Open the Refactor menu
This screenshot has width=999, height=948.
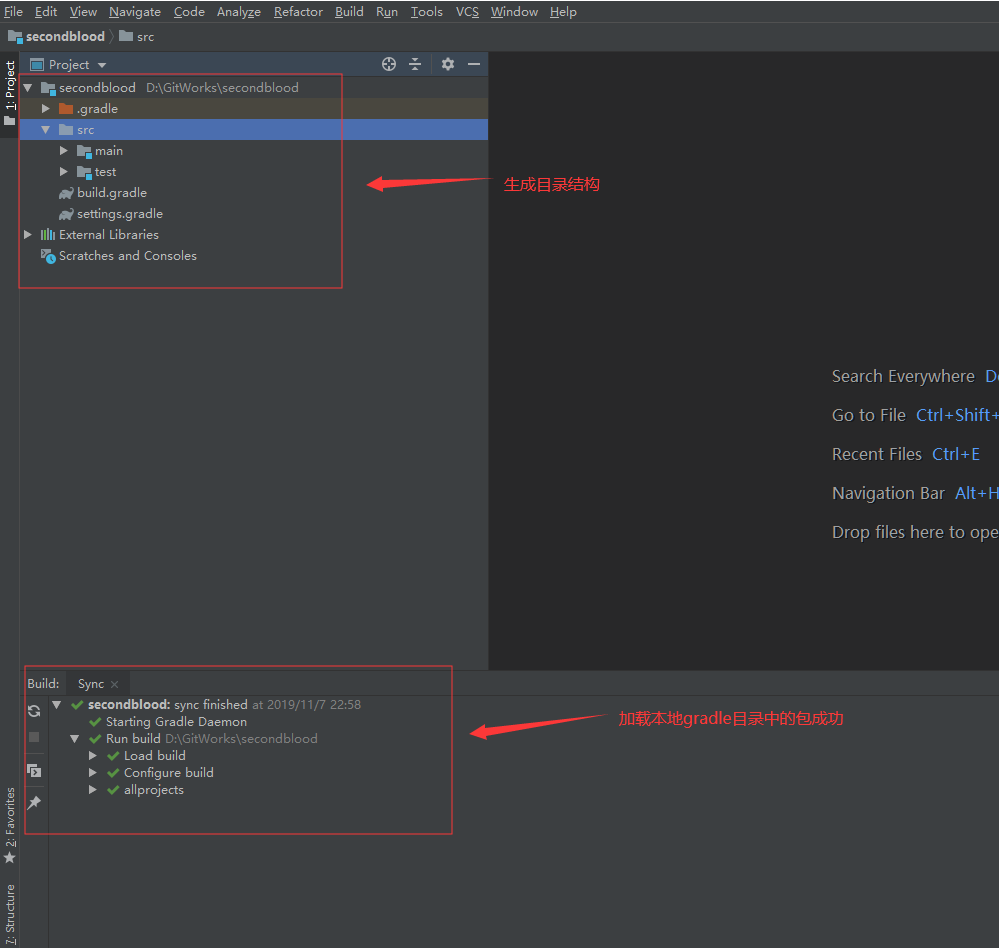coord(298,12)
